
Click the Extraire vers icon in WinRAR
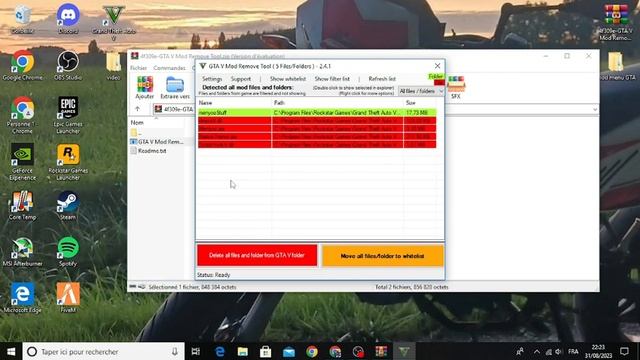175,87
